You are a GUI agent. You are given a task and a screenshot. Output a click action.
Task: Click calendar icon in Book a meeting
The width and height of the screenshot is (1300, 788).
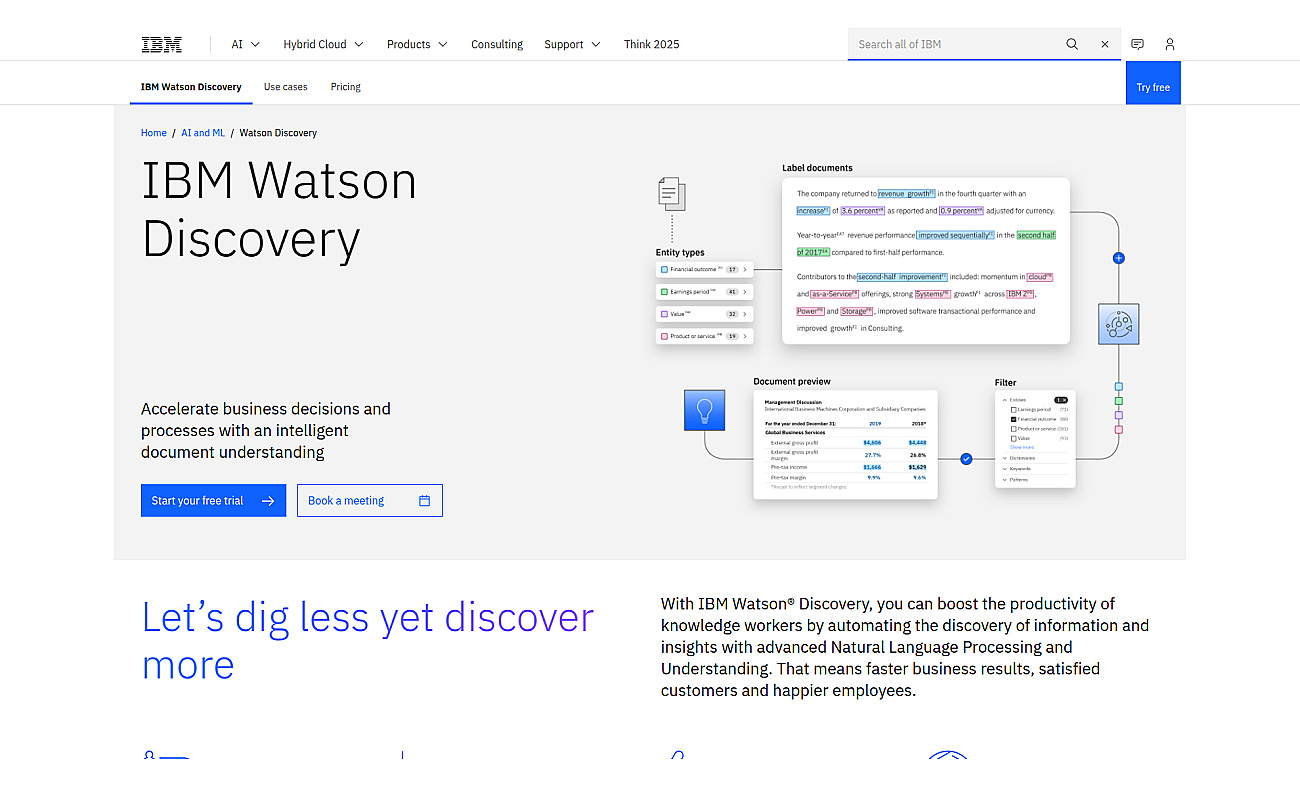click(x=424, y=501)
